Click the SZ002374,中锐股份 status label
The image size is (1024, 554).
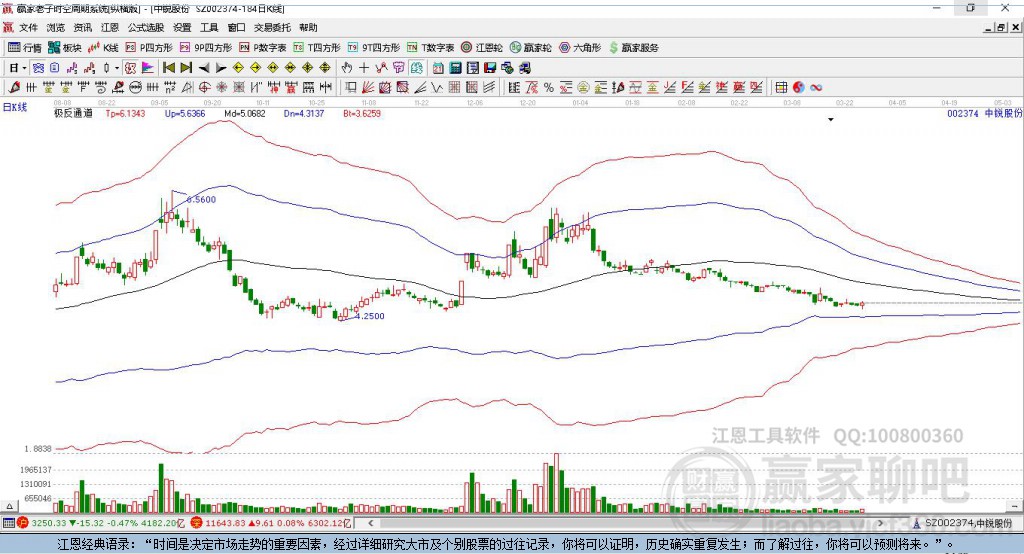968,523
